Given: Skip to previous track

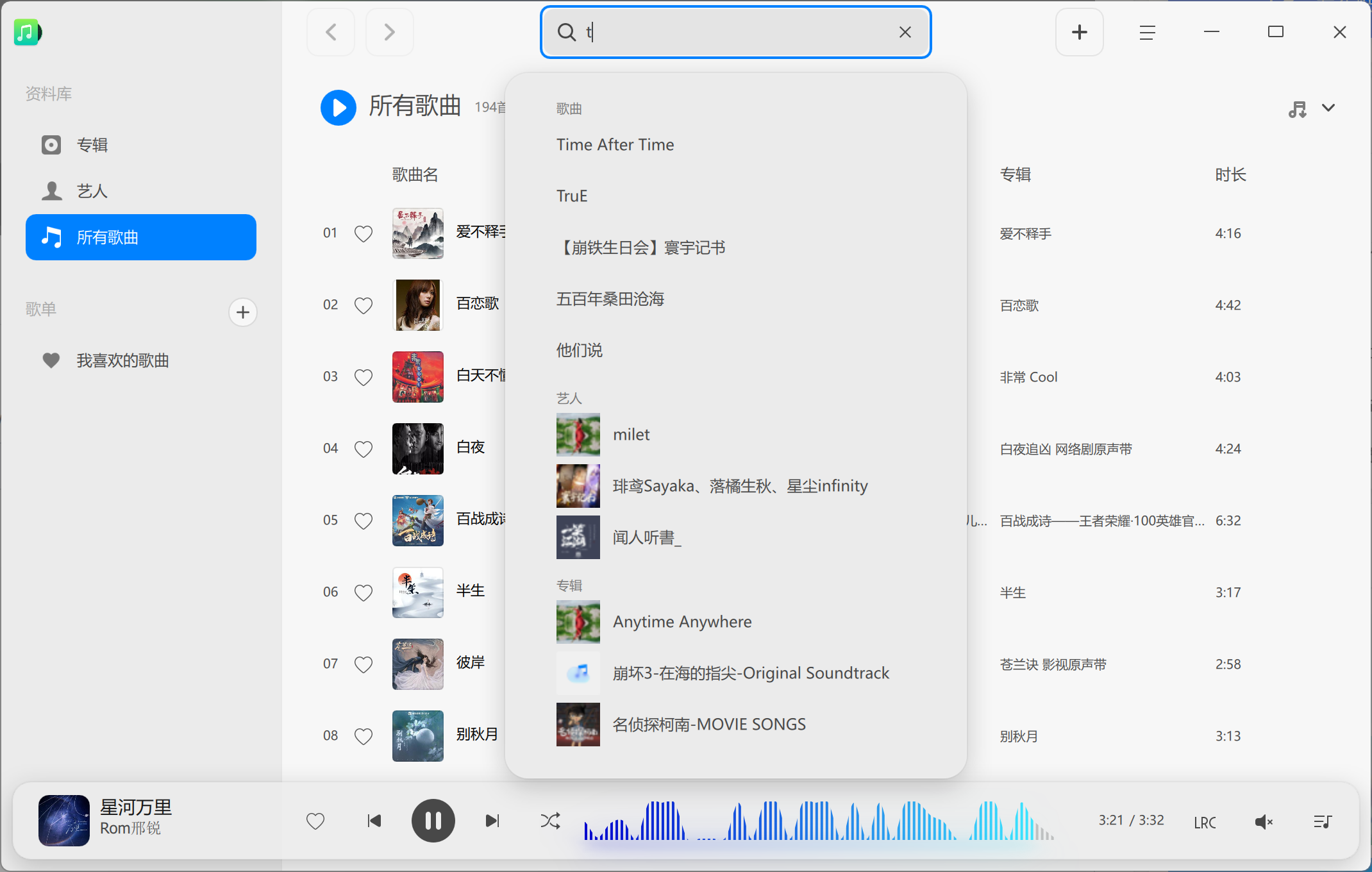Looking at the screenshot, I should coord(374,821).
